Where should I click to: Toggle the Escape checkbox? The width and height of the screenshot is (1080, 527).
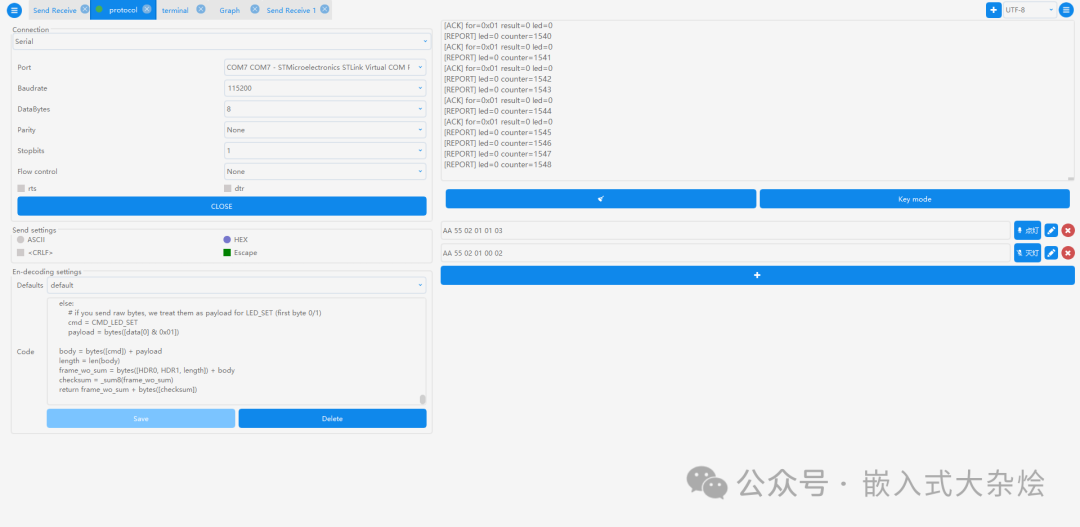227,253
